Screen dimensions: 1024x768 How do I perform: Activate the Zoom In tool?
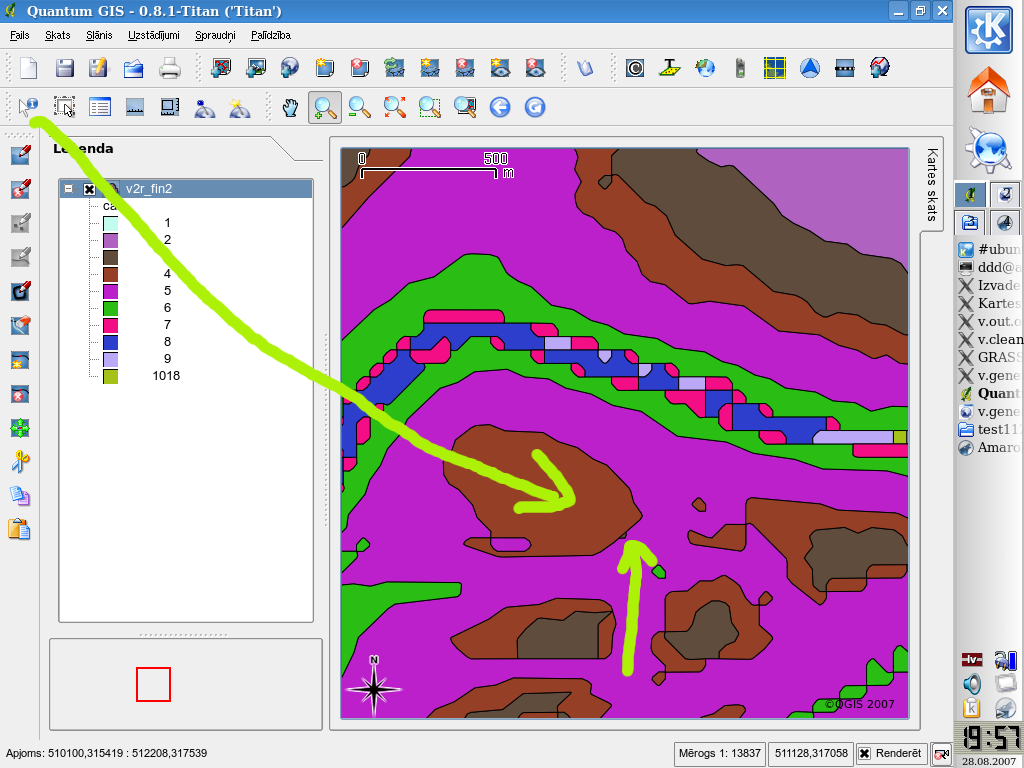tap(325, 107)
